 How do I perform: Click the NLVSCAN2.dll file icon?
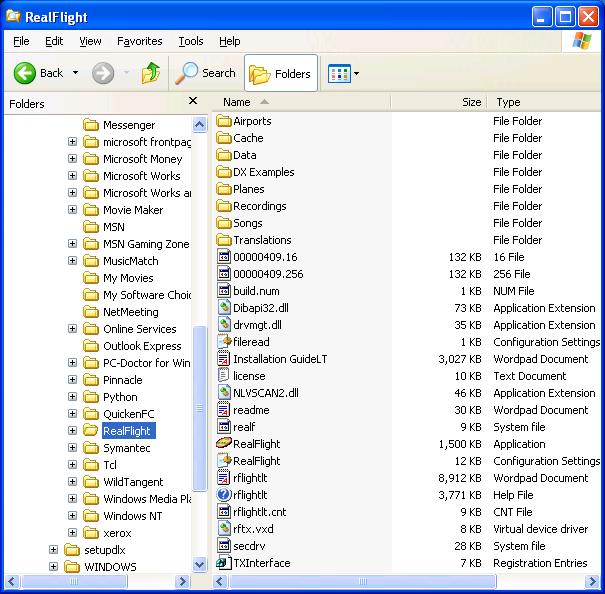pyautogui.click(x=224, y=393)
